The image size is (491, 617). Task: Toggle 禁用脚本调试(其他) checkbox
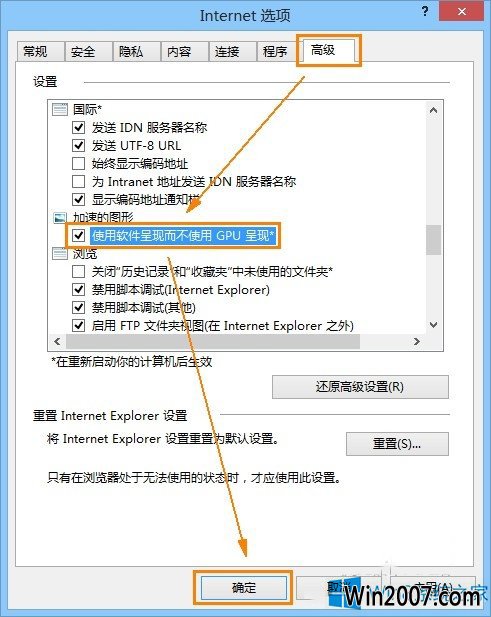[79, 307]
